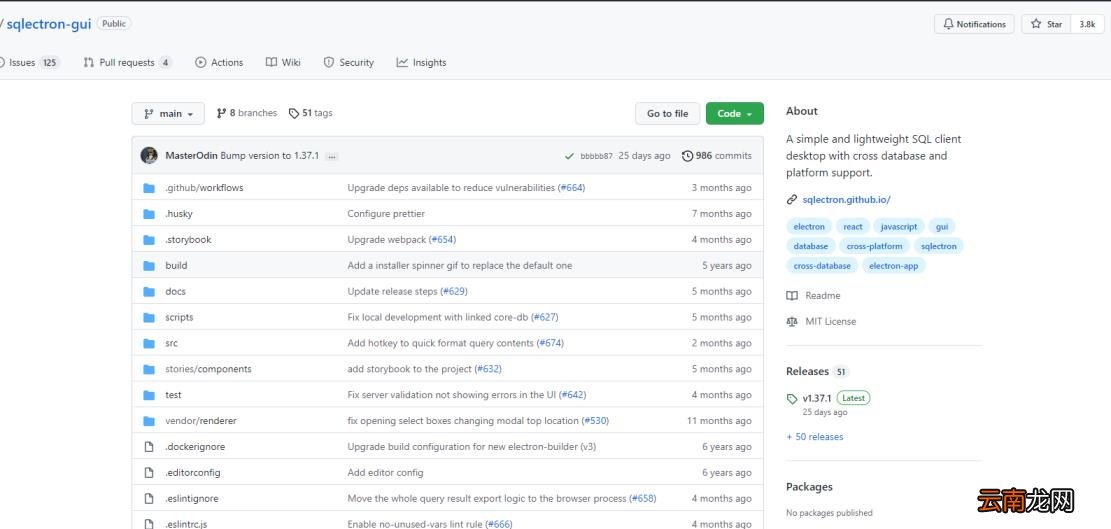Click folder icon beside .github/workflows
The image size is (1111, 529).
(149, 188)
